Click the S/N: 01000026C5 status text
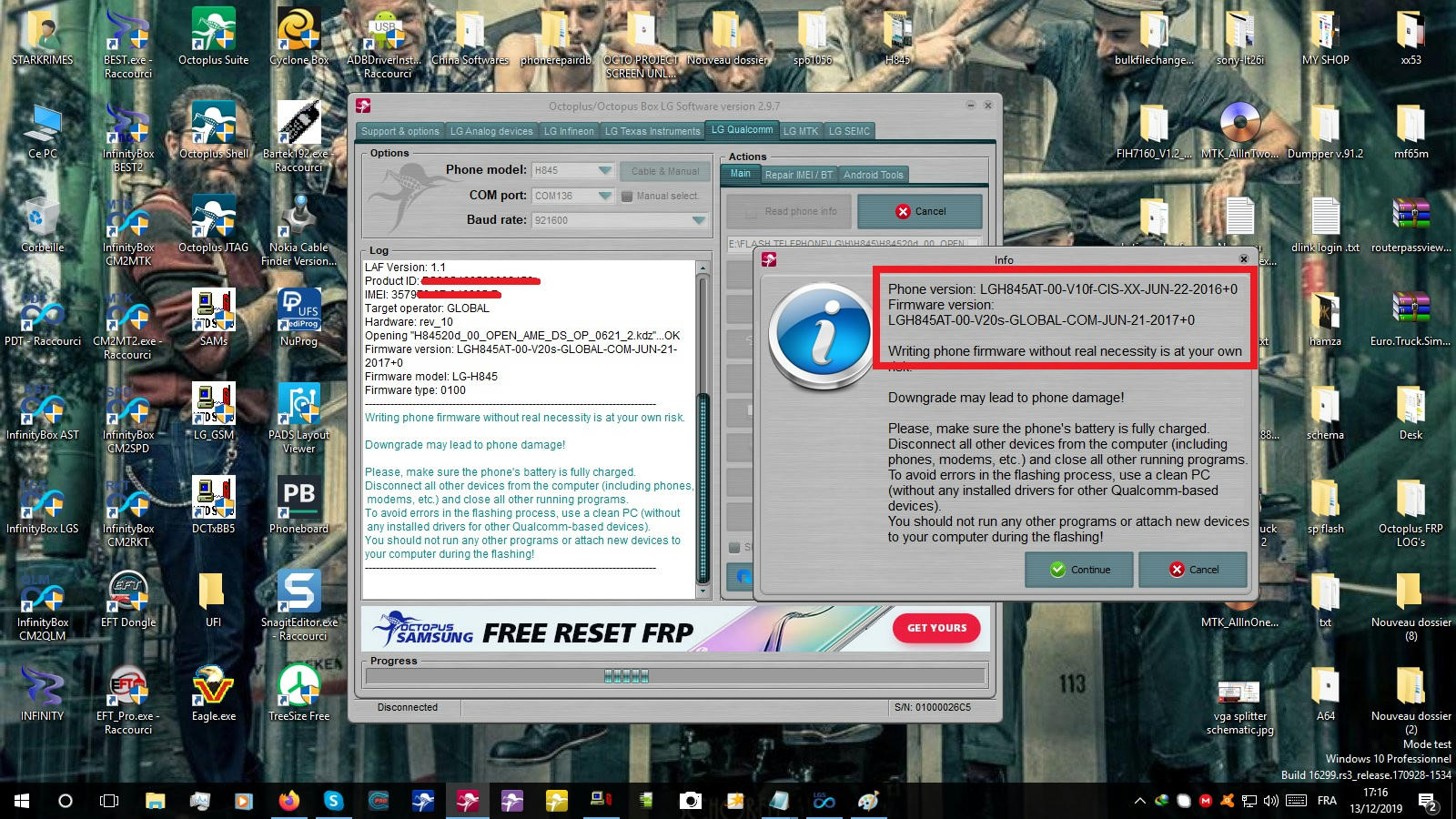The image size is (1456, 819). (x=933, y=707)
